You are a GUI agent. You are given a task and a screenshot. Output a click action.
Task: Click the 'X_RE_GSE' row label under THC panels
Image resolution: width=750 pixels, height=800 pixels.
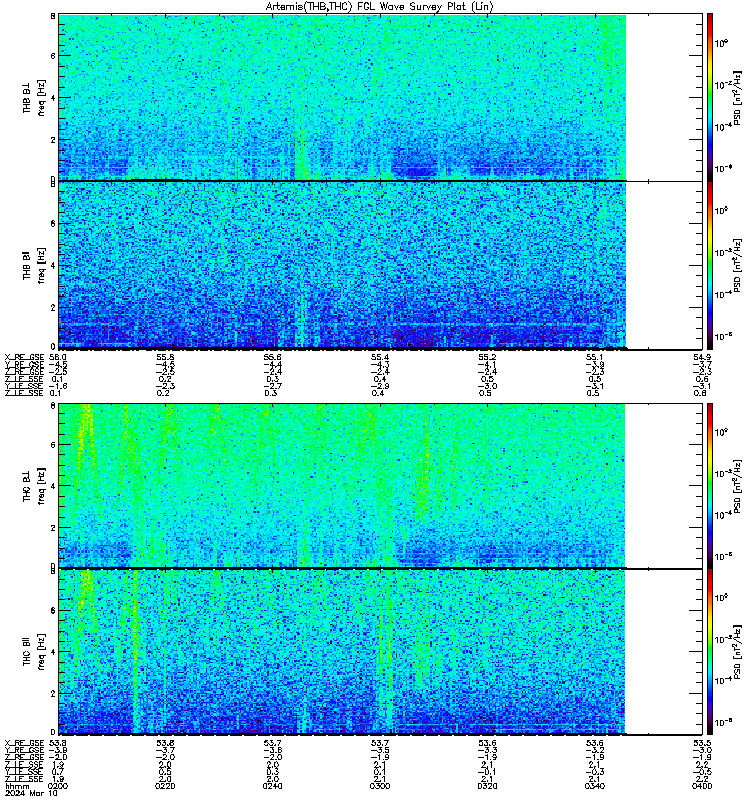pos(24,743)
